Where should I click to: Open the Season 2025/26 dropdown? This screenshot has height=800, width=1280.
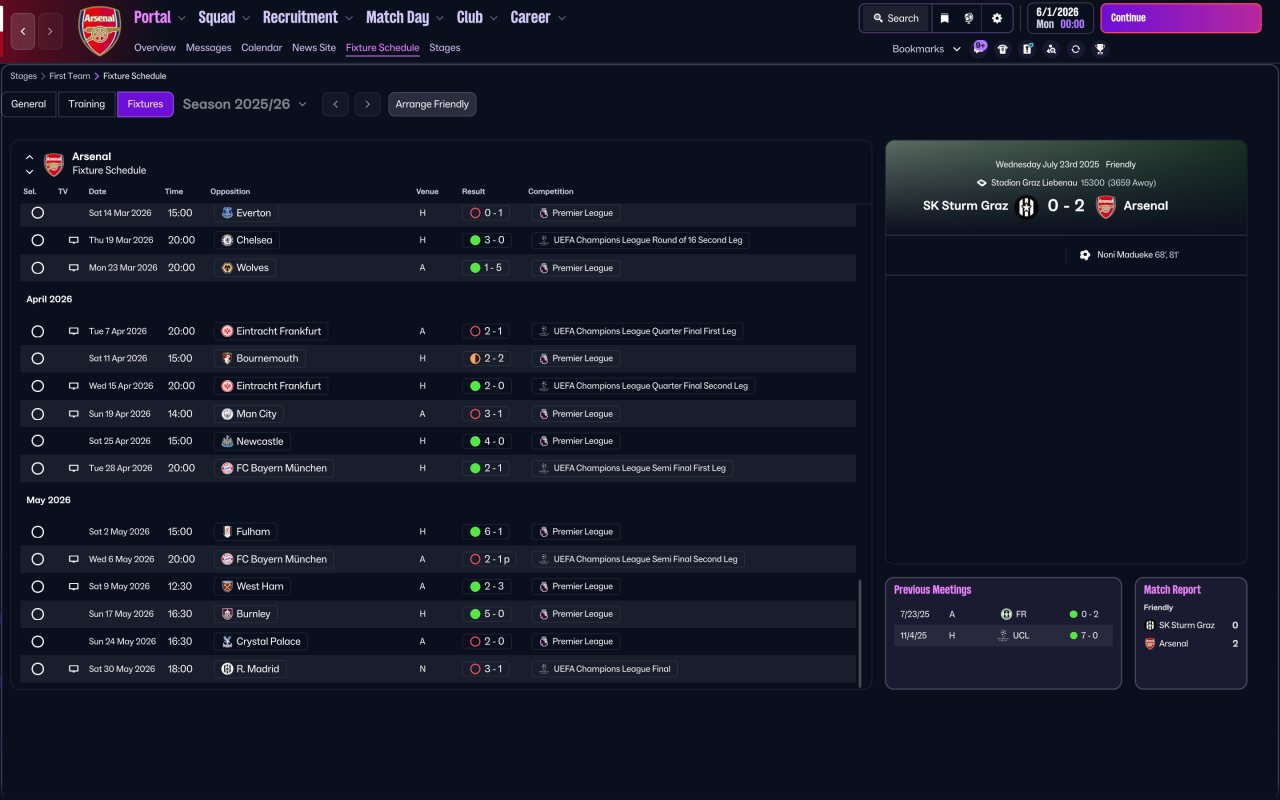(x=244, y=104)
